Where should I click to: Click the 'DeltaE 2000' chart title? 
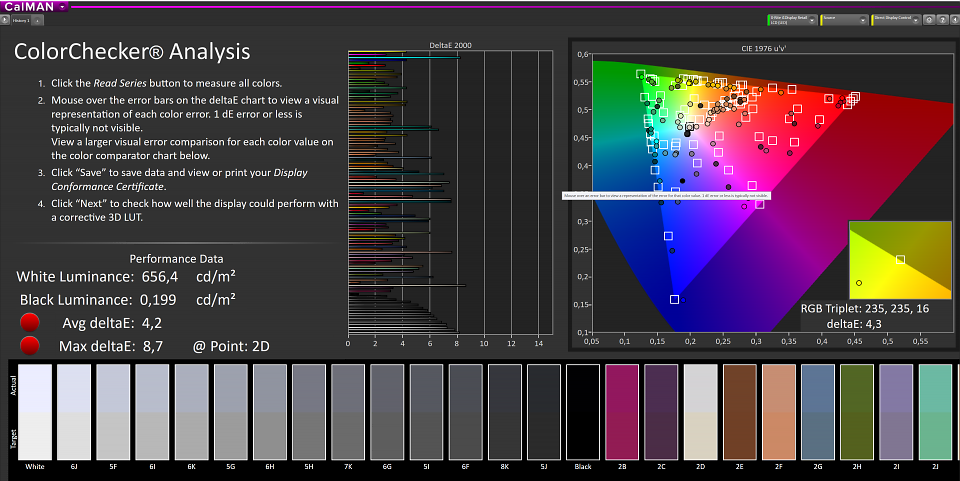451,45
